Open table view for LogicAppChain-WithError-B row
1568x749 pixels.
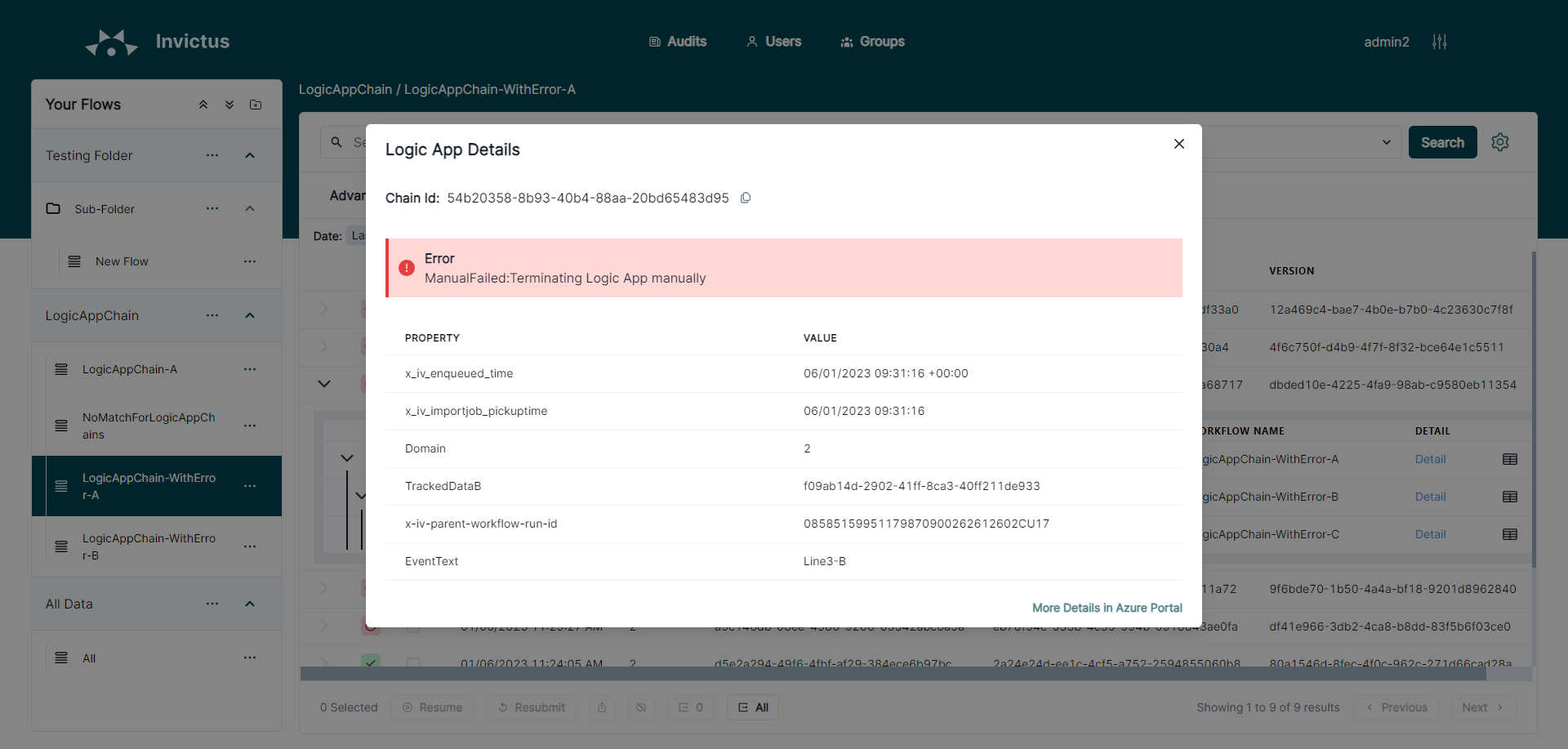(x=1510, y=497)
